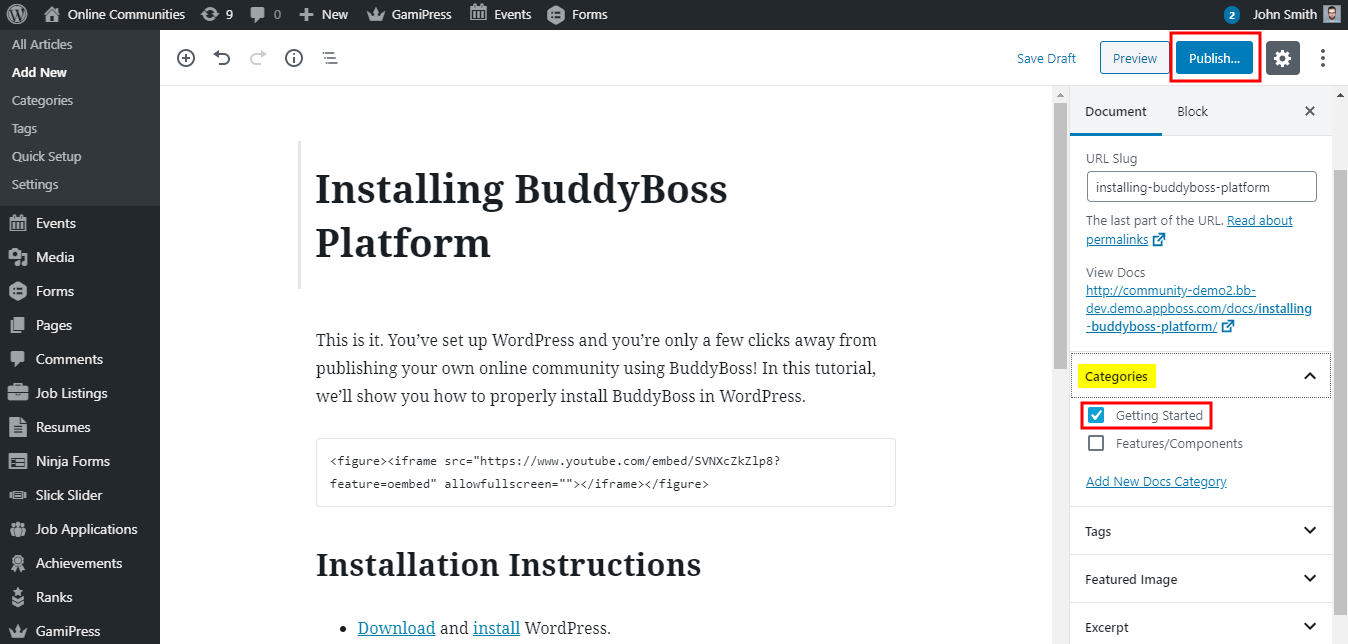Open GamiPress from the top admin bar

409,14
